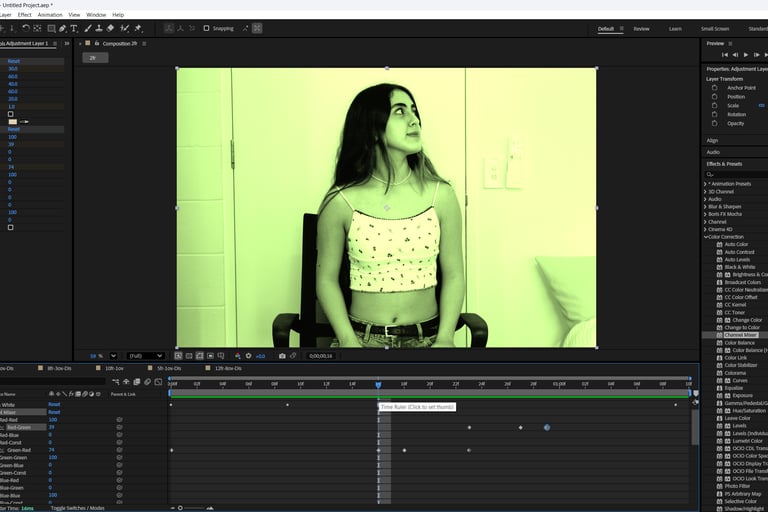The height and width of the screenshot is (512, 768).
Task: Select the Brush tool
Action: [x=88, y=28]
